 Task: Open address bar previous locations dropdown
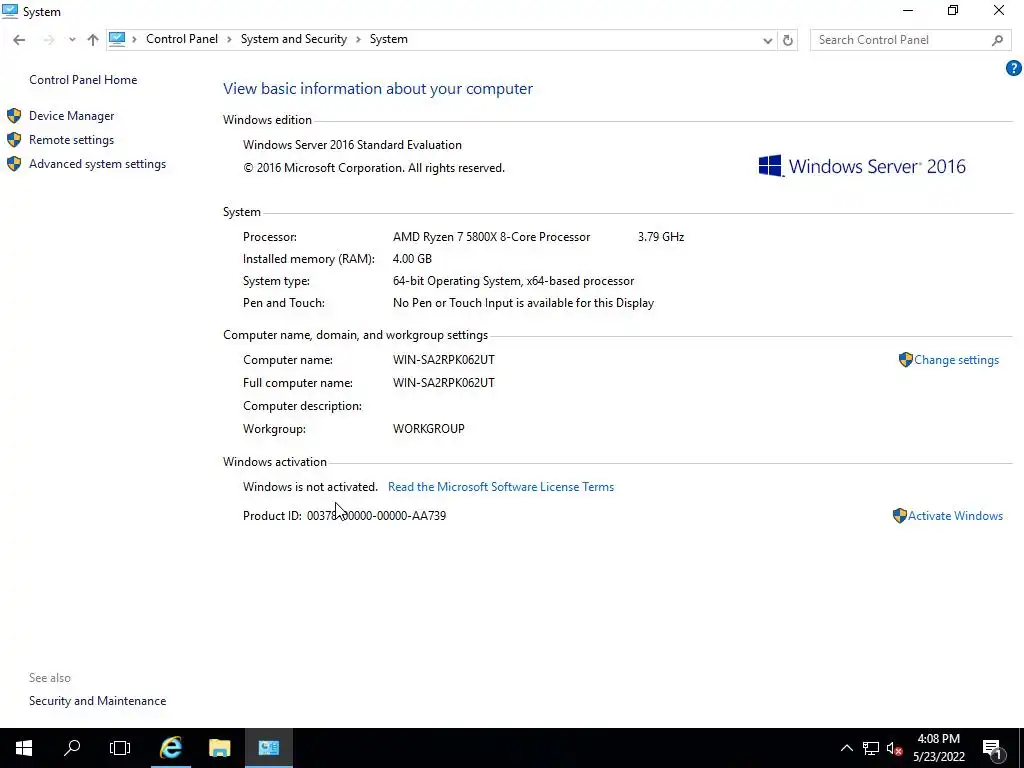pyautogui.click(x=767, y=40)
